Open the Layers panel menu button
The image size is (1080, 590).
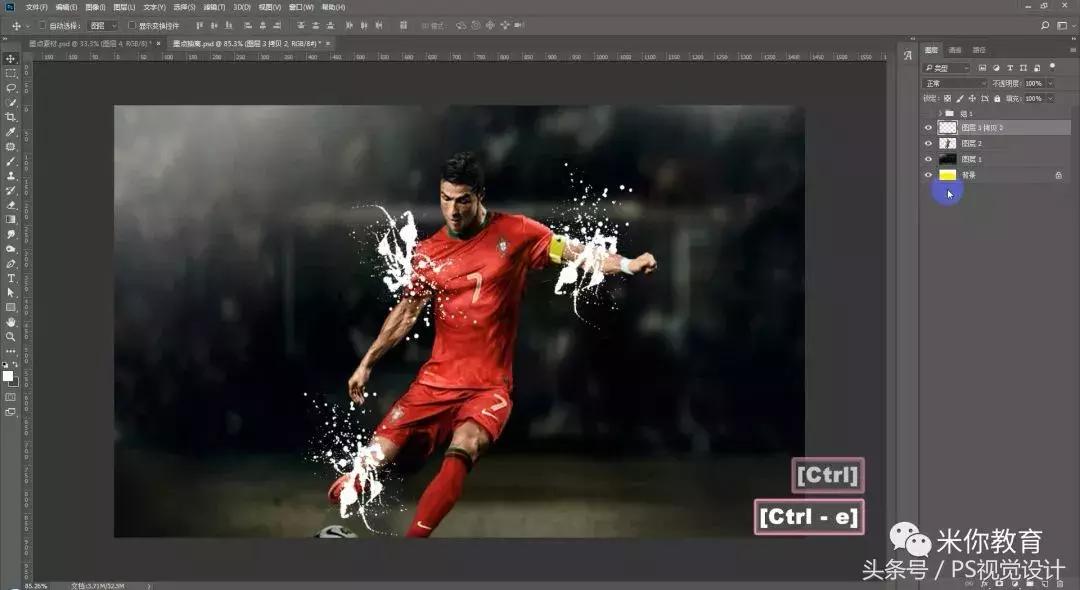pyautogui.click(x=1073, y=50)
